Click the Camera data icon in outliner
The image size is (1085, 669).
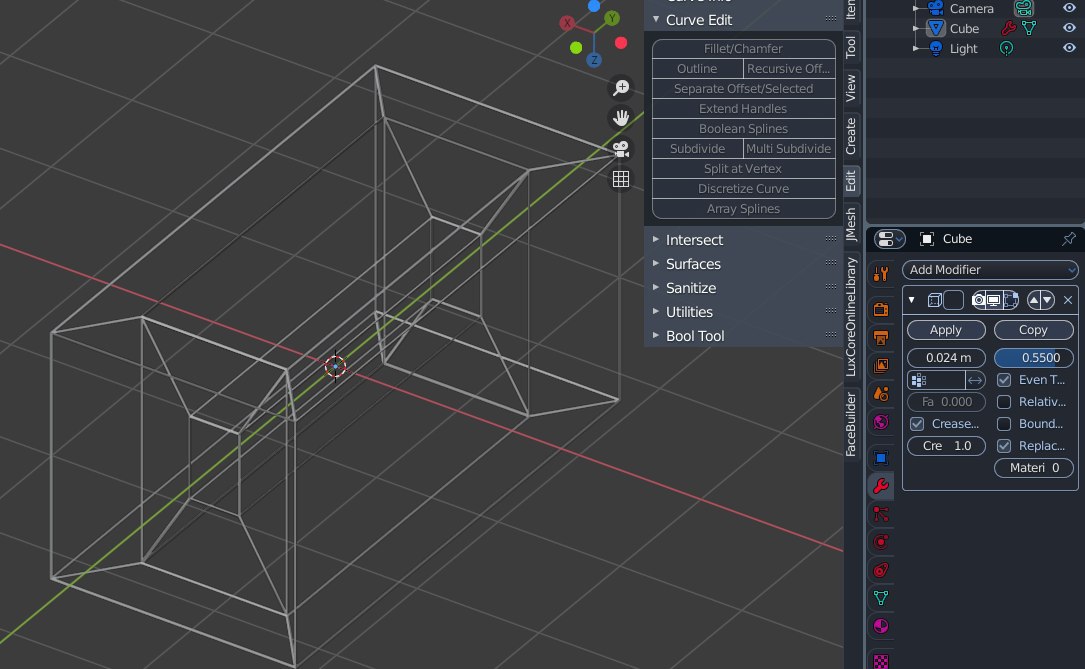(x=1023, y=8)
